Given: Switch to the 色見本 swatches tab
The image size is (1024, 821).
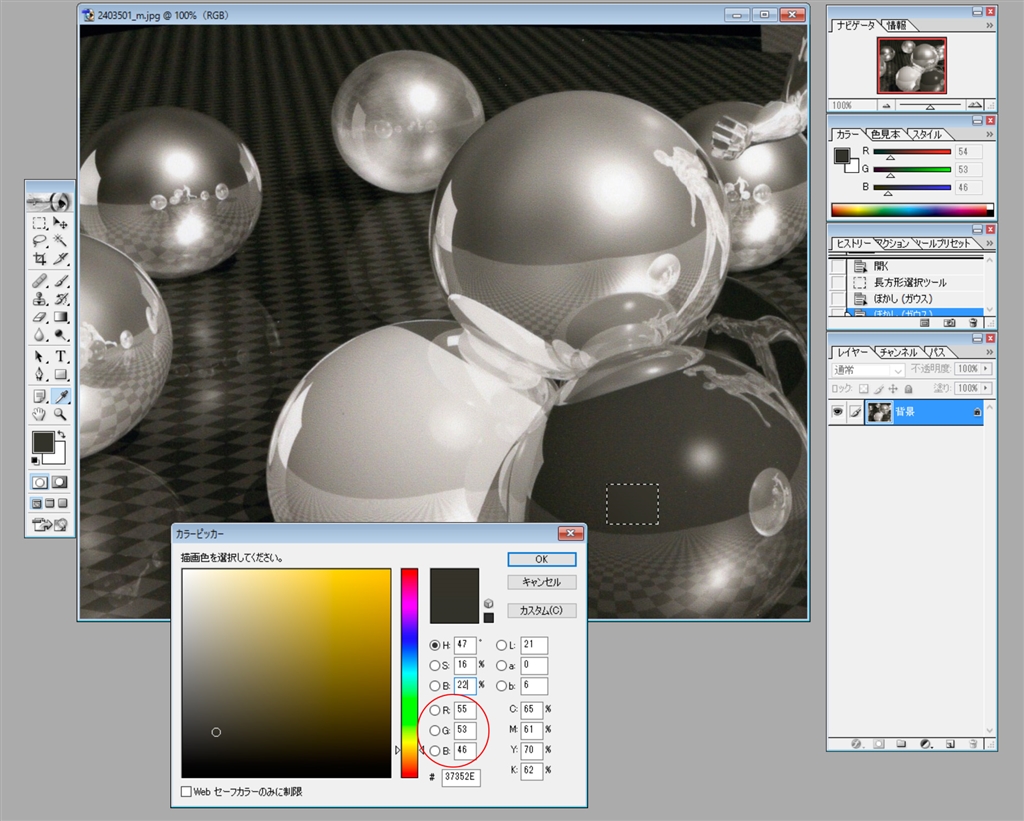Looking at the screenshot, I should 886,134.
